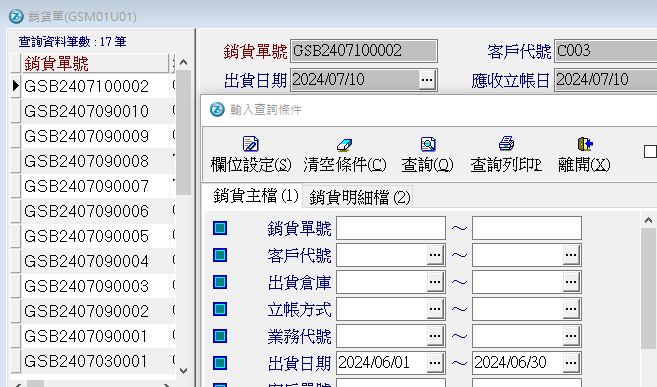Click the 出貨倉庫 to input field
The image size is (657, 387).
coord(518,282)
